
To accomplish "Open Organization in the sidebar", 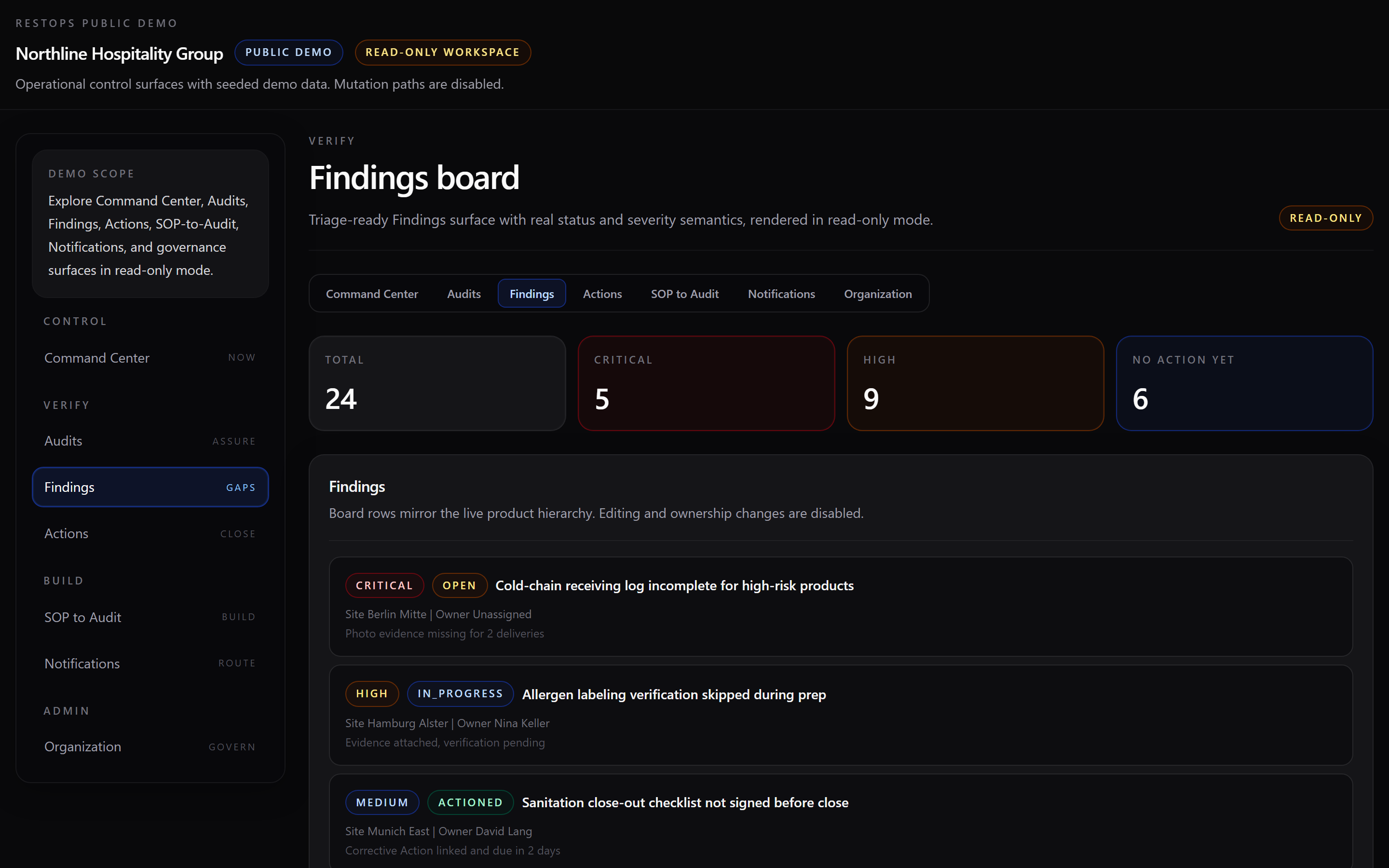I will tap(150, 746).
